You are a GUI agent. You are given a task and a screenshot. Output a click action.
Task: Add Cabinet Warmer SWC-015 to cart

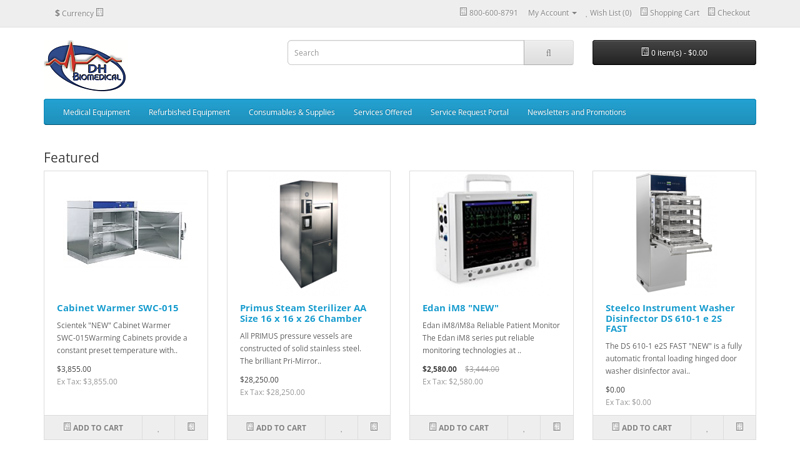coord(93,428)
